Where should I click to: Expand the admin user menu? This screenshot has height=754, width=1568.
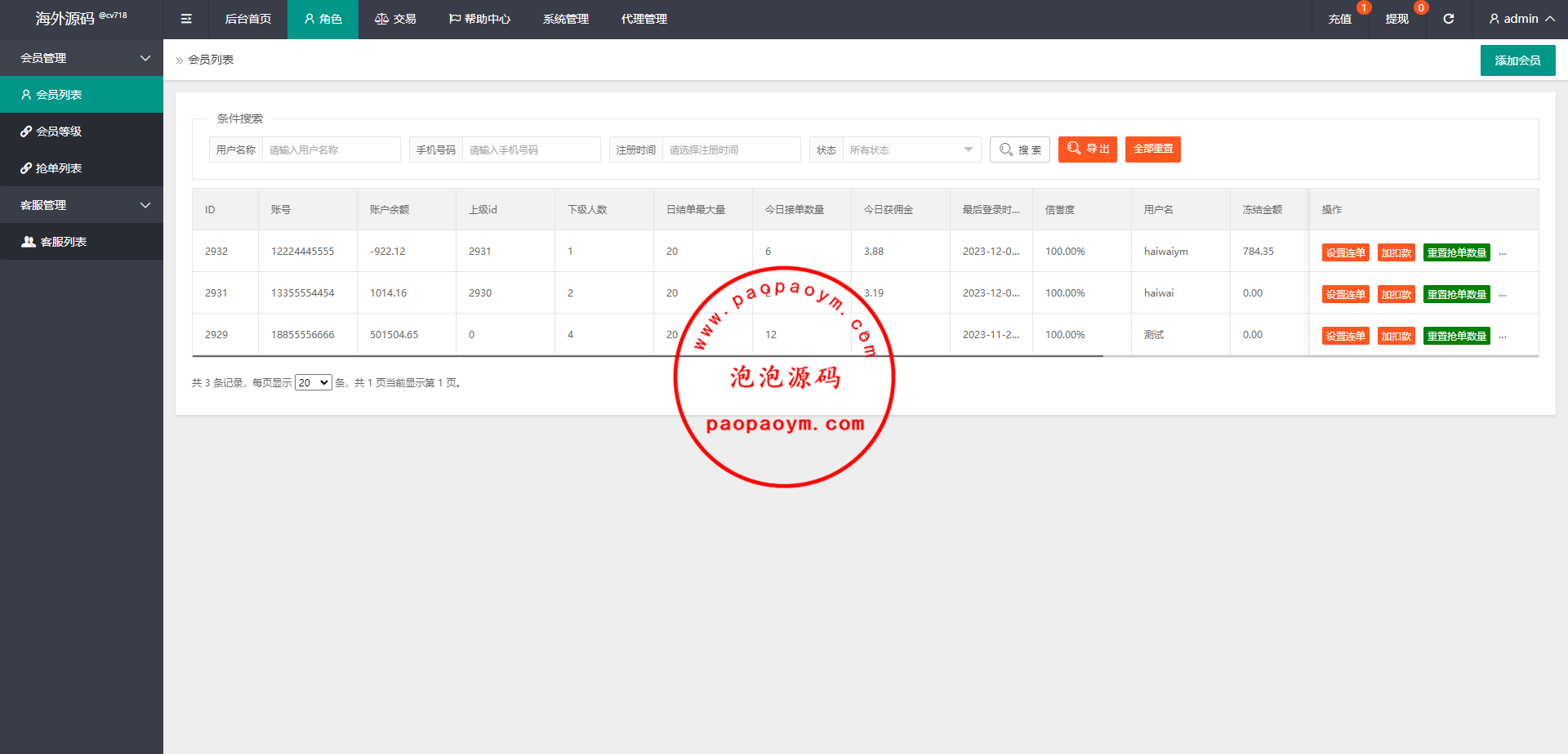pos(1521,19)
